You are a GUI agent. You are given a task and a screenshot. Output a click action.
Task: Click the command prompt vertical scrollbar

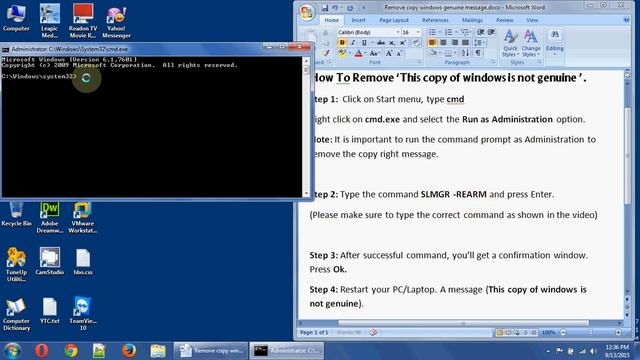306,127
